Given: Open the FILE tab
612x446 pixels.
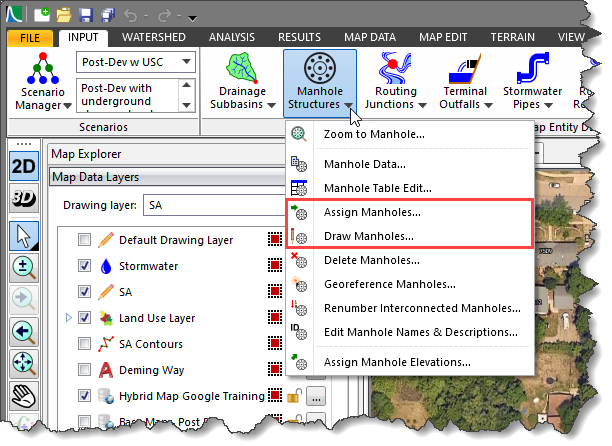Looking at the screenshot, I should (30, 38).
